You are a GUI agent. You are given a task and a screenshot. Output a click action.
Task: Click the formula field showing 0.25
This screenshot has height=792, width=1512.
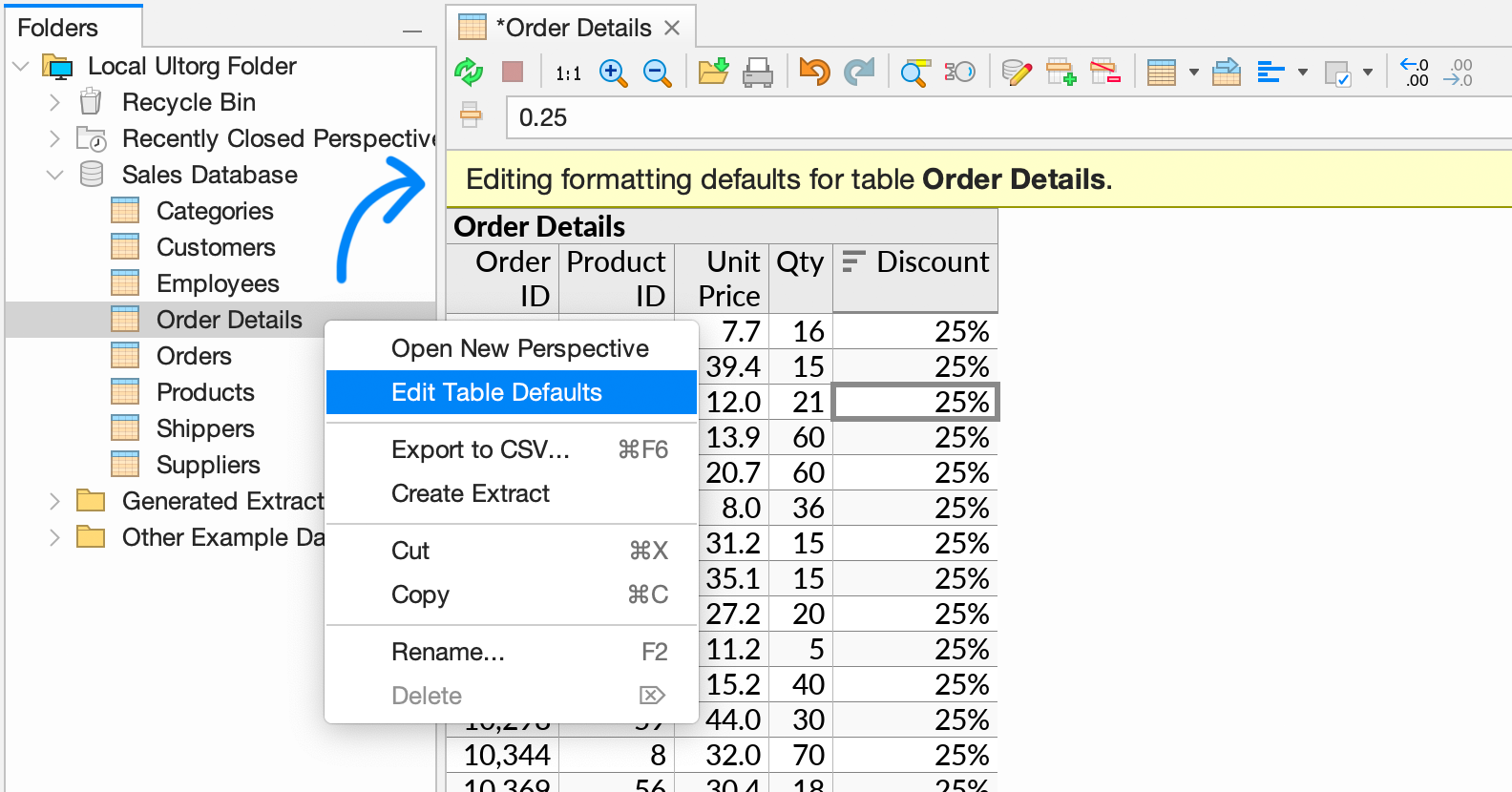pyautogui.click(x=1008, y=117)
